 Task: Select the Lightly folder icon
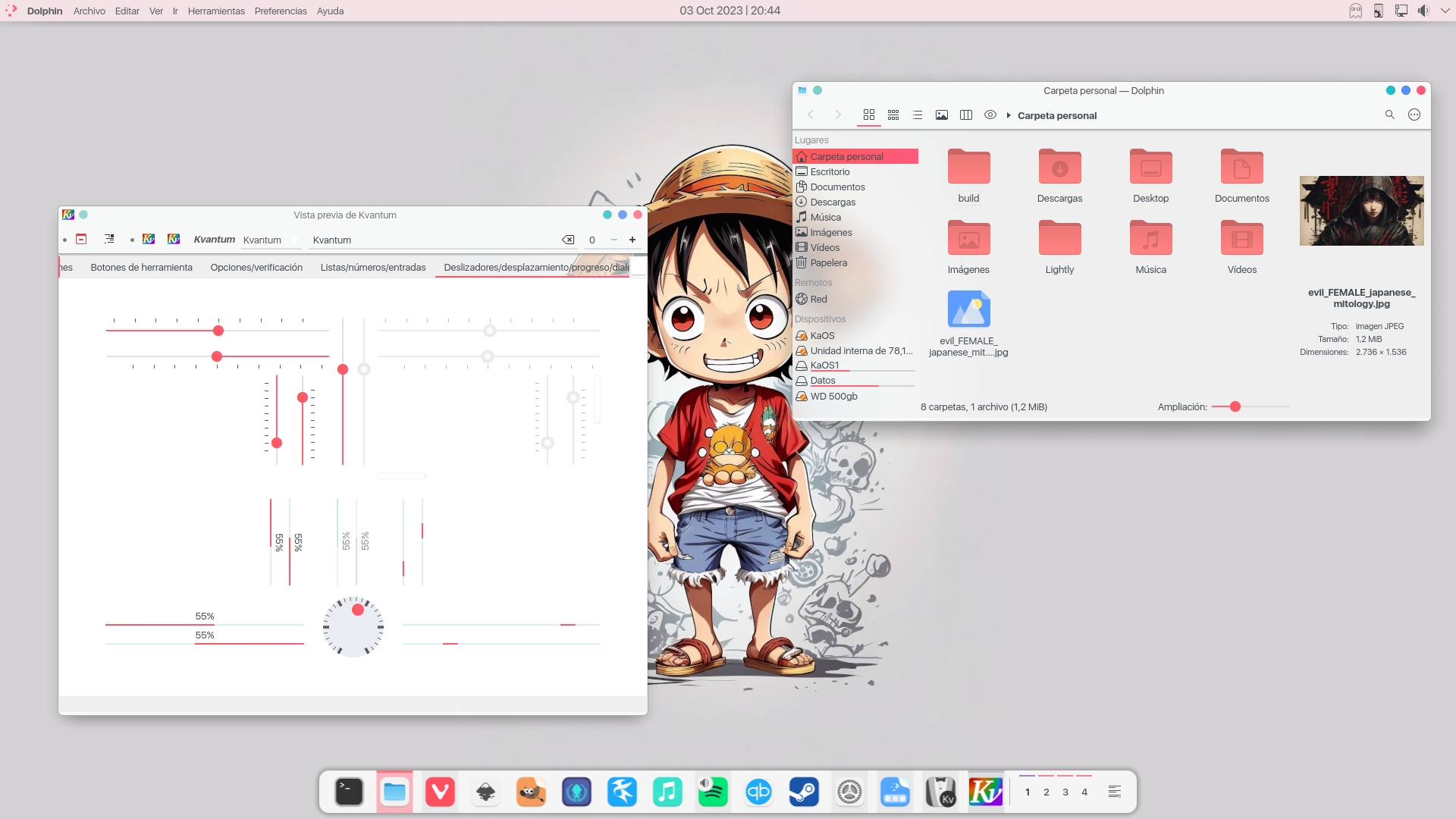point(1059,237)
